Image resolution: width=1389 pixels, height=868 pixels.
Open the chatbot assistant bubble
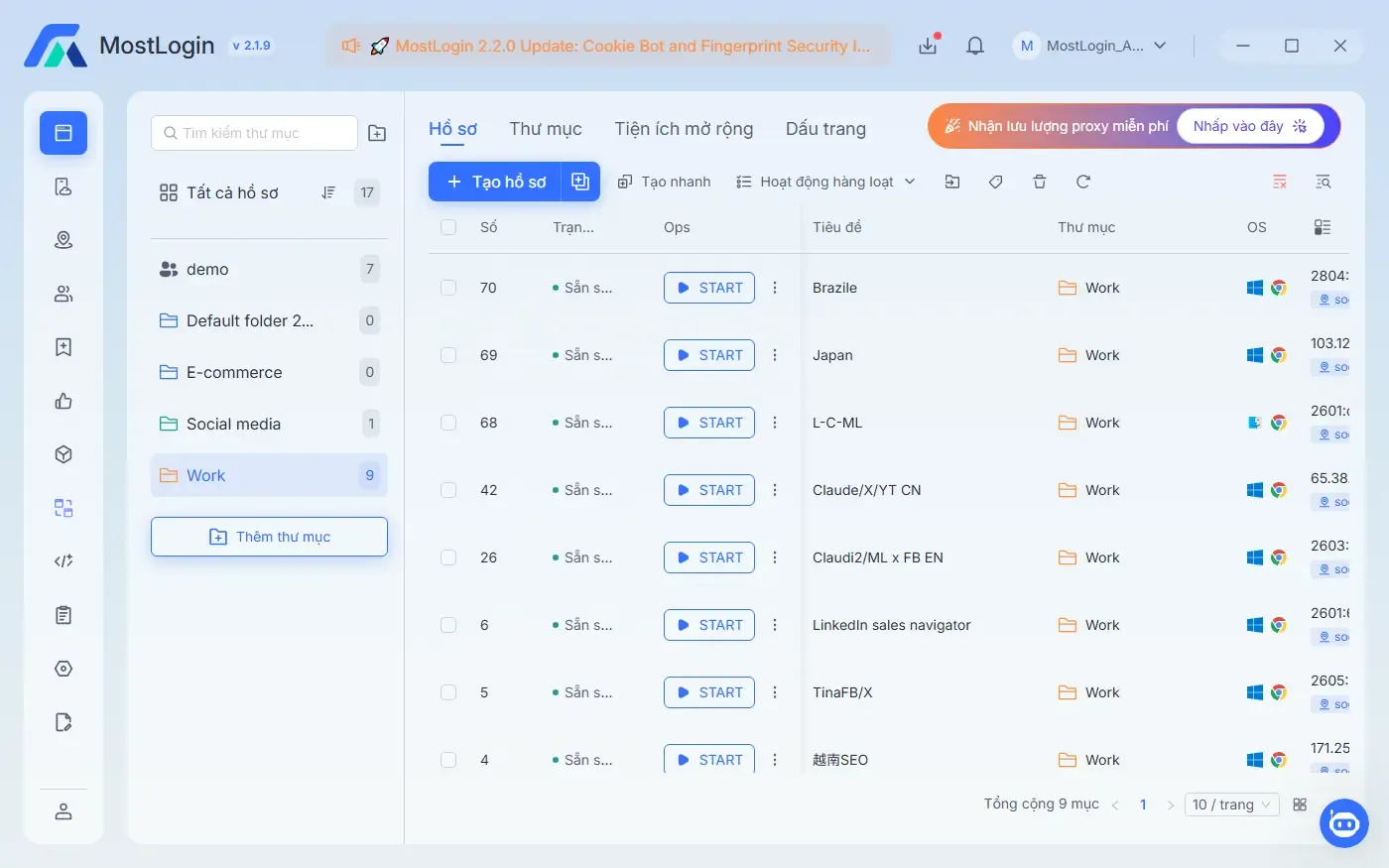pyautogui.click(x=1344, y=823)
